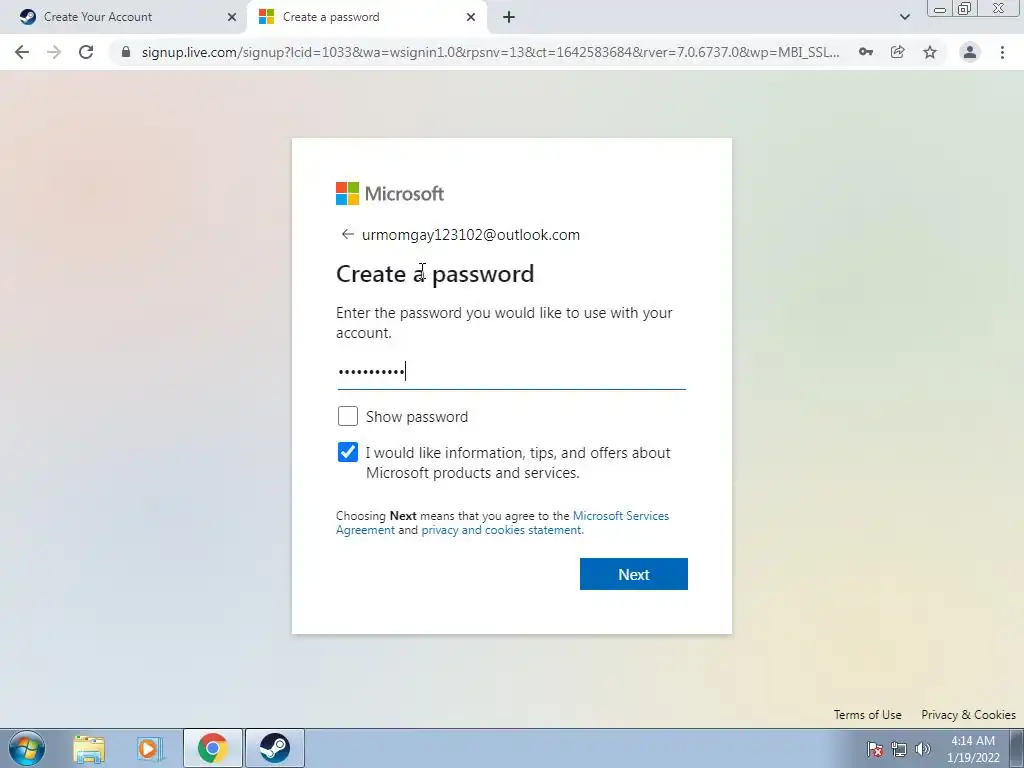Launch Windows Media Player from taskbar
This screenshot has height=768, width=1024.
[149, 748]
